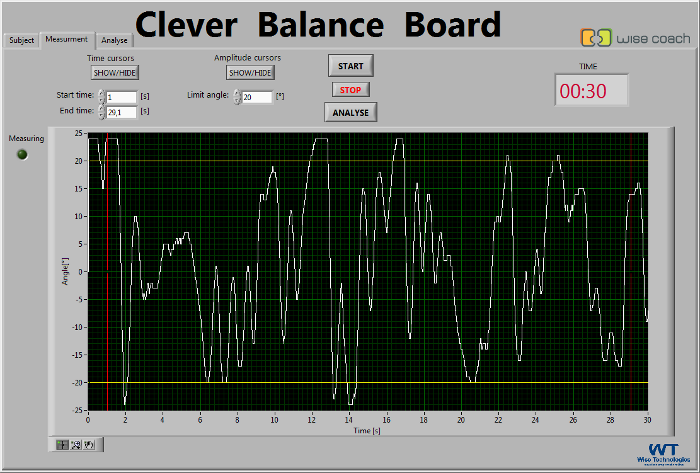This screenshot has height=473, width=700.
Task: Decrement the End time stepper
Action: (101, 116)
